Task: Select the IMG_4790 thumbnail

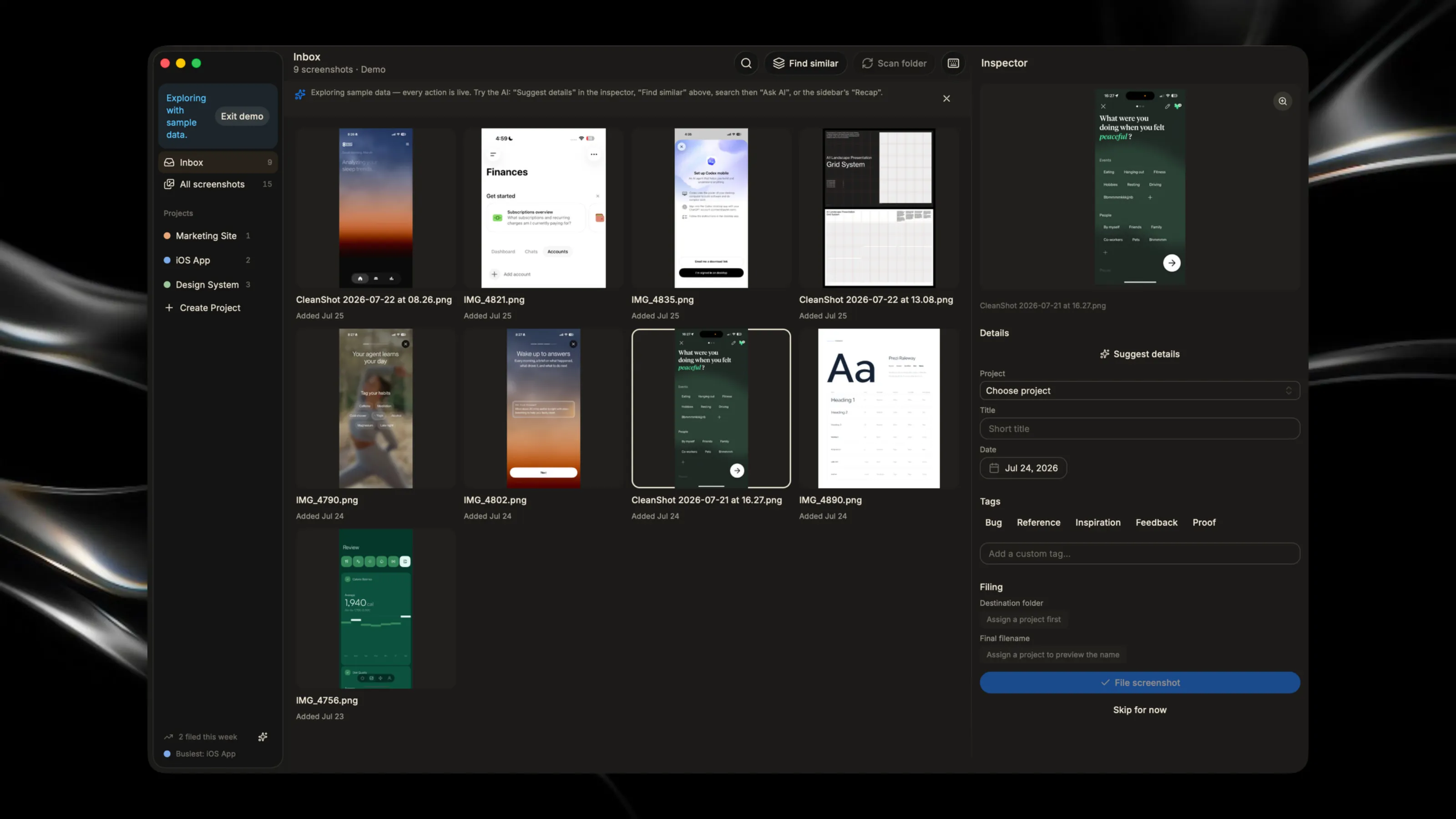Action: pyautogui.click(x=375, y=408)
